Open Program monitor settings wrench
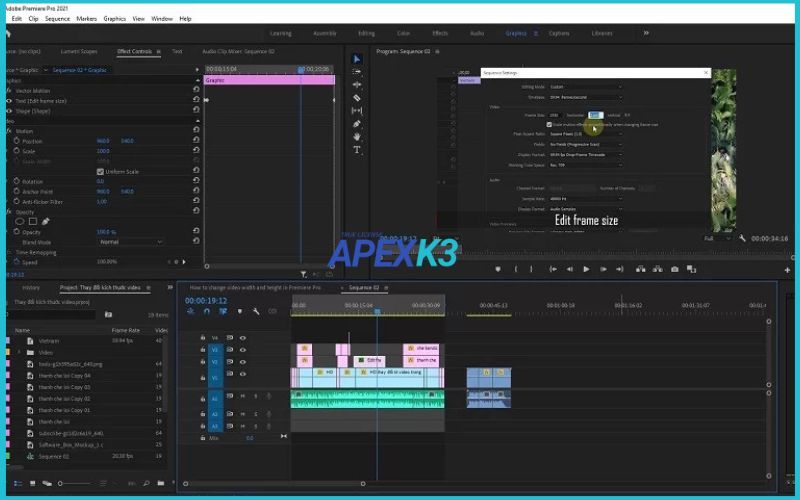Screen dimensions: 800x500 (x=742, y=238)
